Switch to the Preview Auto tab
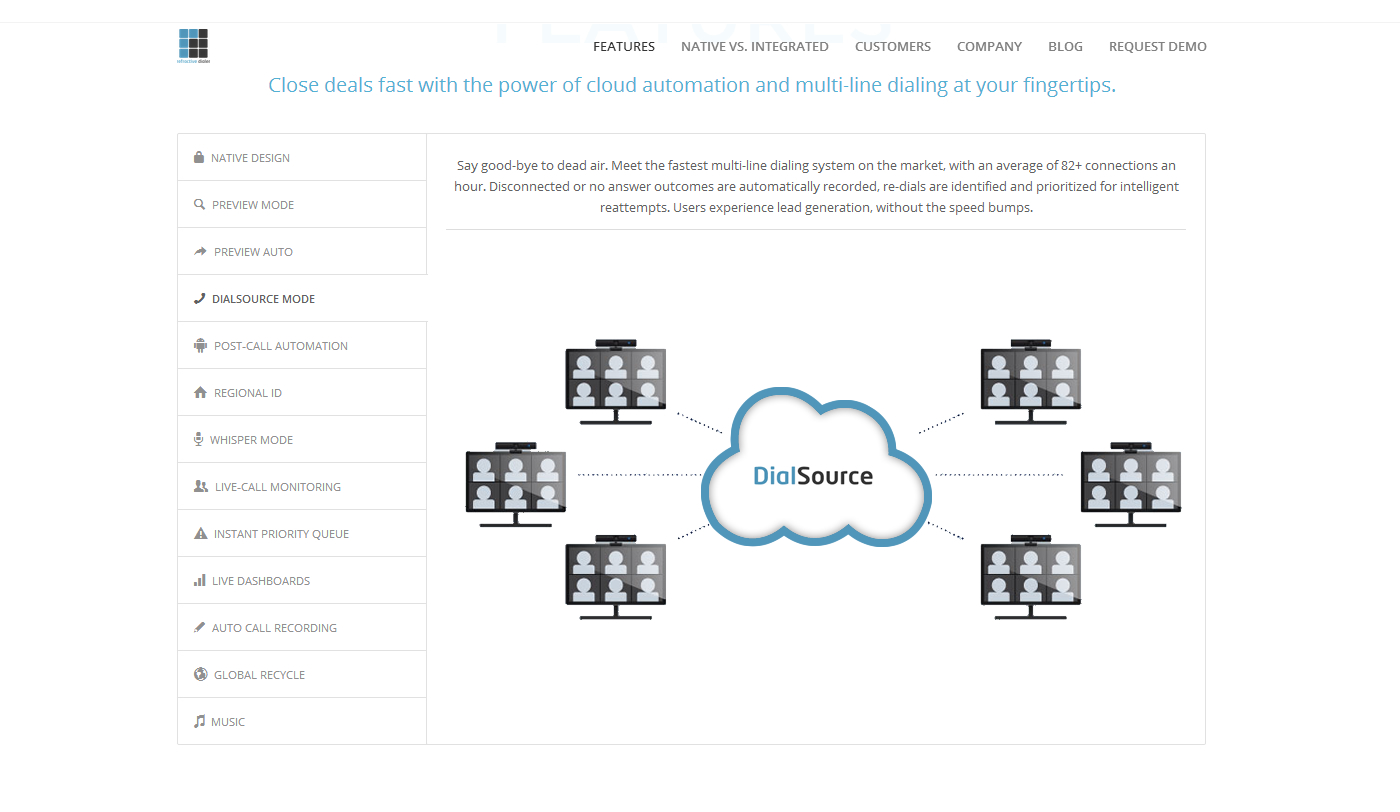The width and height of the screenshot is (1400, 812). coord(302,251)
